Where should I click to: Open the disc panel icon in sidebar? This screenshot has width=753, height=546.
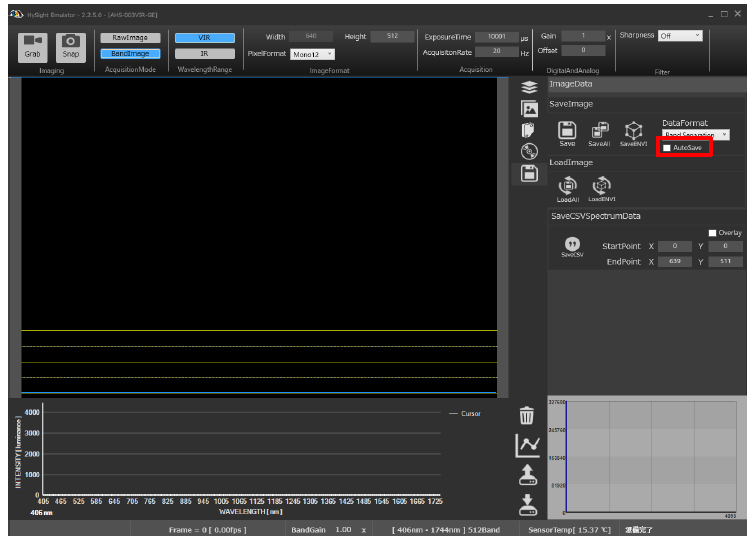(x=529, y=152)
